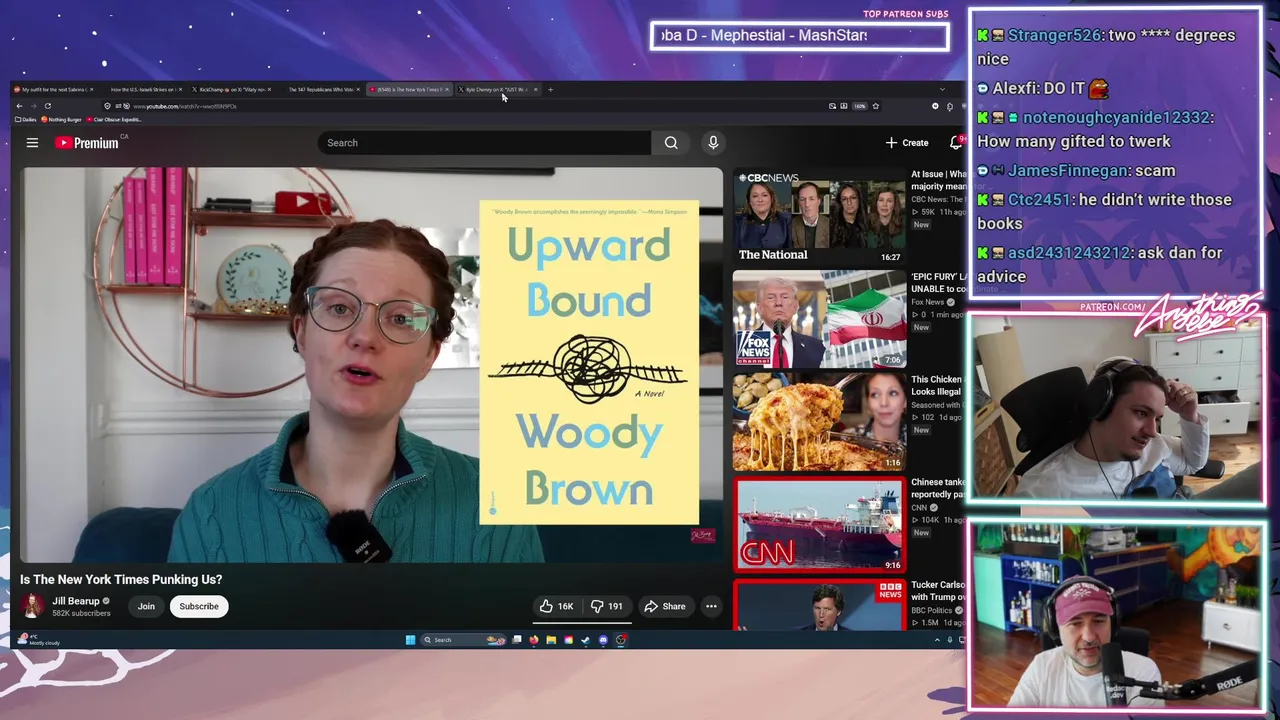This screenshot has height=720, width=1280.
Task: Open the Jill Bearup channel name link
Action: (76, 601)
